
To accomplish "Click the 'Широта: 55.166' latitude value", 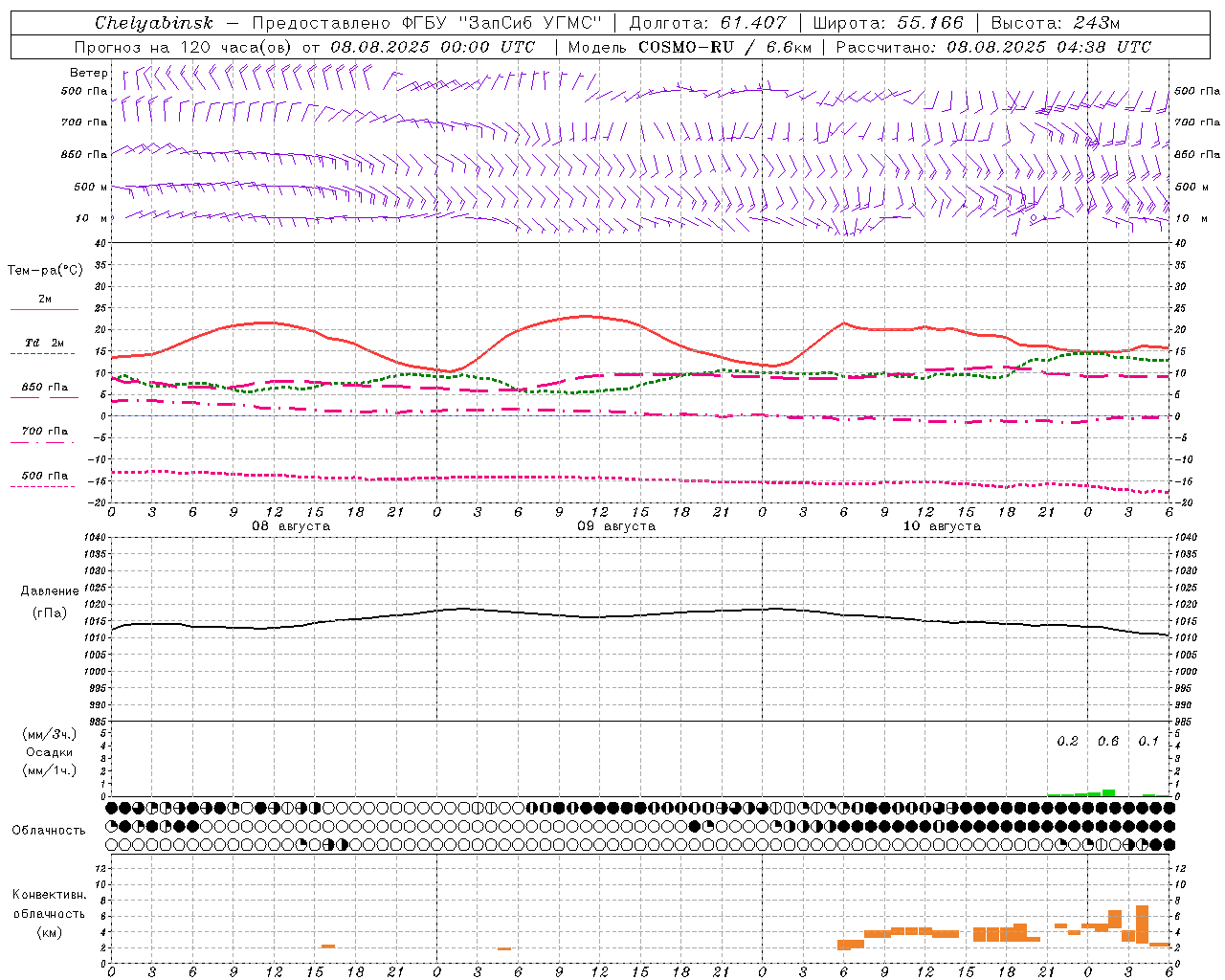I will click(887, 23).
